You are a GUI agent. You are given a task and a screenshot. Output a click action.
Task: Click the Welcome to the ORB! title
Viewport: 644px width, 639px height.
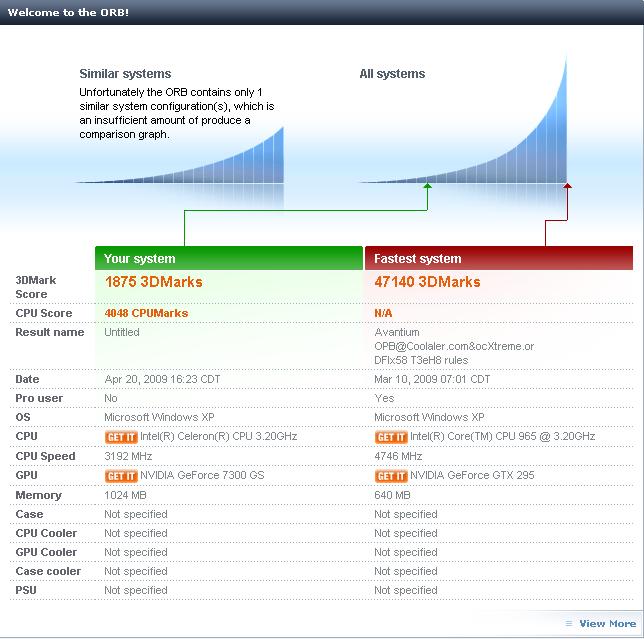click(68, 12)
